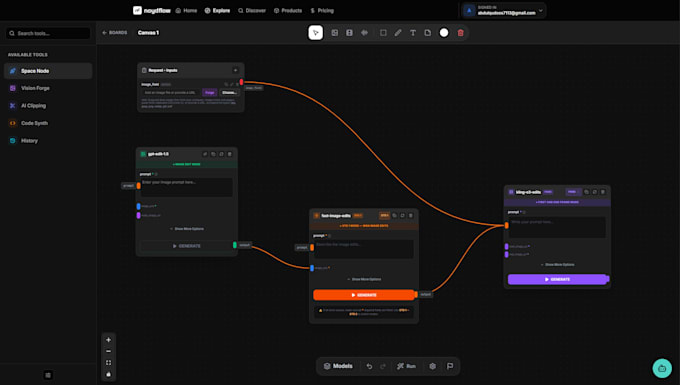Select Vision Forge in the tools list
This screenshot has height=385, width=680.
pos(48,88)
